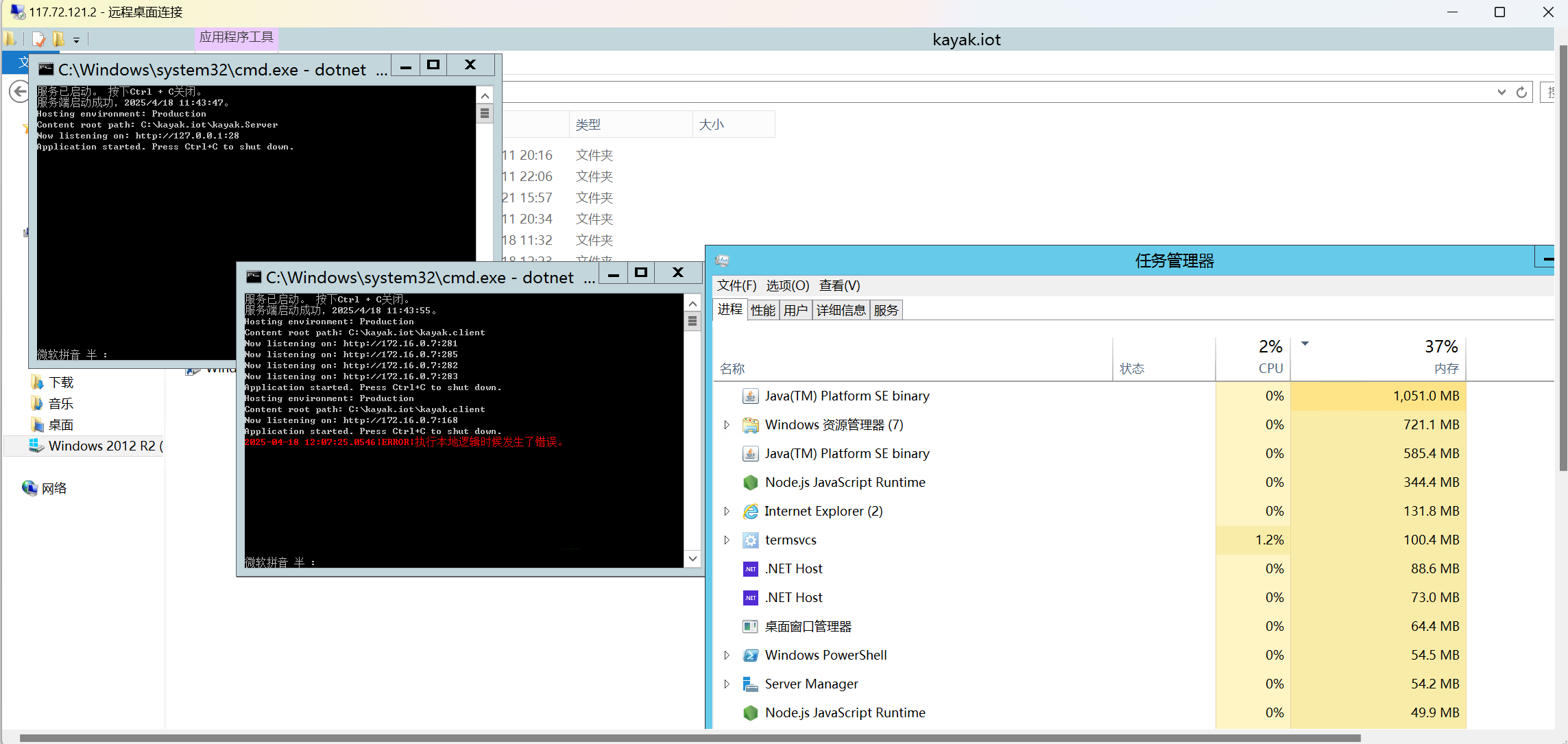Expand the Server Manager process entry
The height and width of the screenshot is (744, 1568).
(x=727, y=684)
